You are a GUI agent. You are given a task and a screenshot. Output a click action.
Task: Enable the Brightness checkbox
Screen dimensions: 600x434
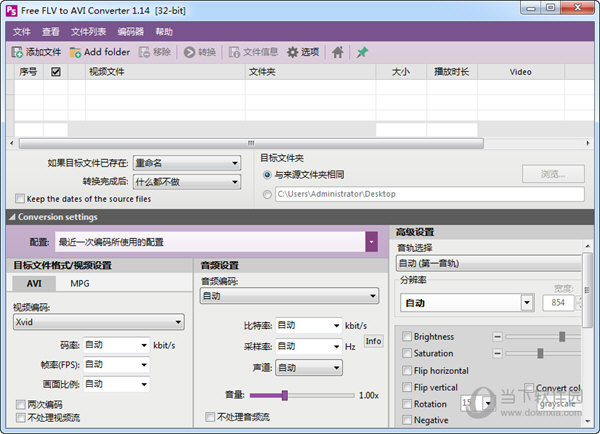point(407,336)
